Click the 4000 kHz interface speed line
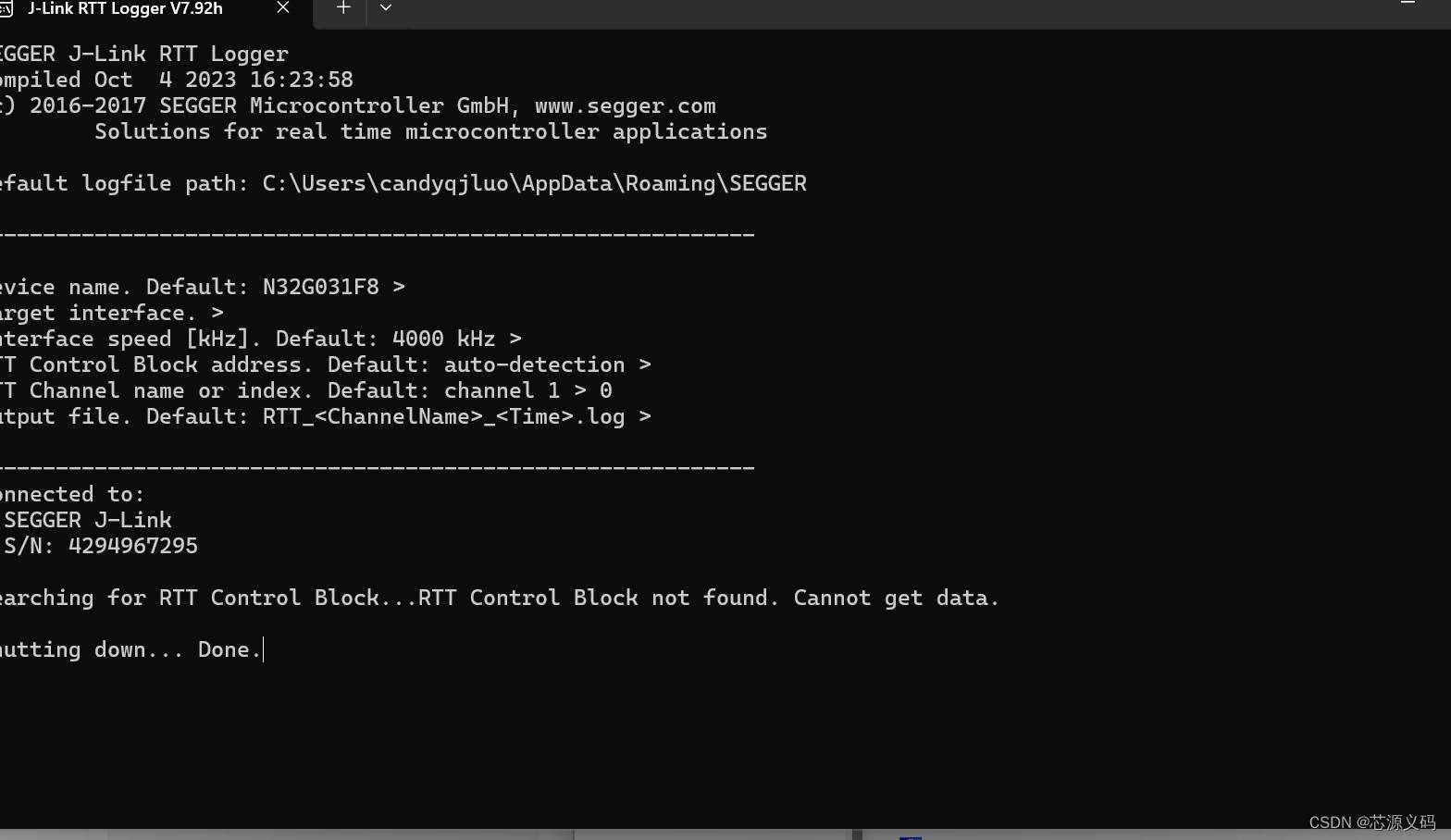 260,339
